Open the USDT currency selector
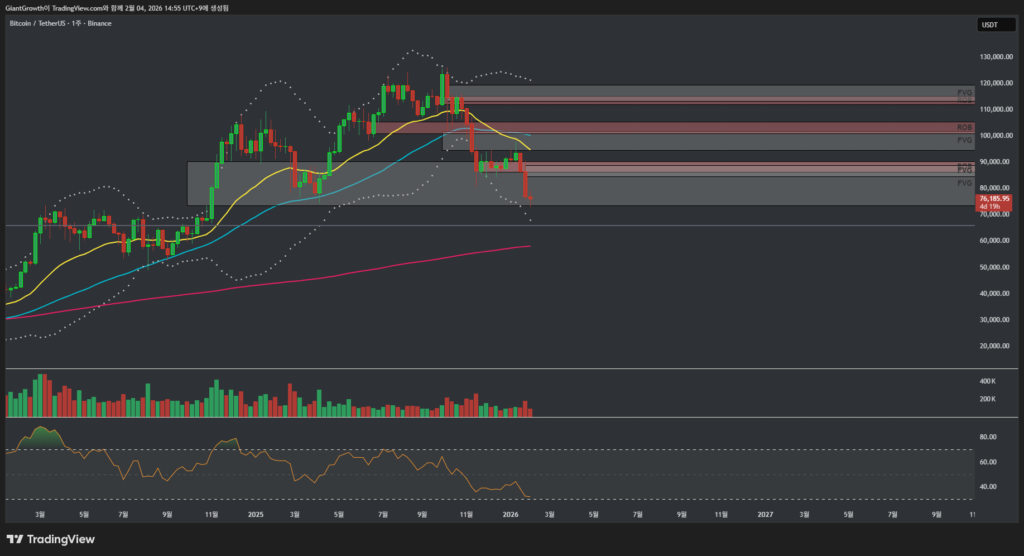 point(989,25)
